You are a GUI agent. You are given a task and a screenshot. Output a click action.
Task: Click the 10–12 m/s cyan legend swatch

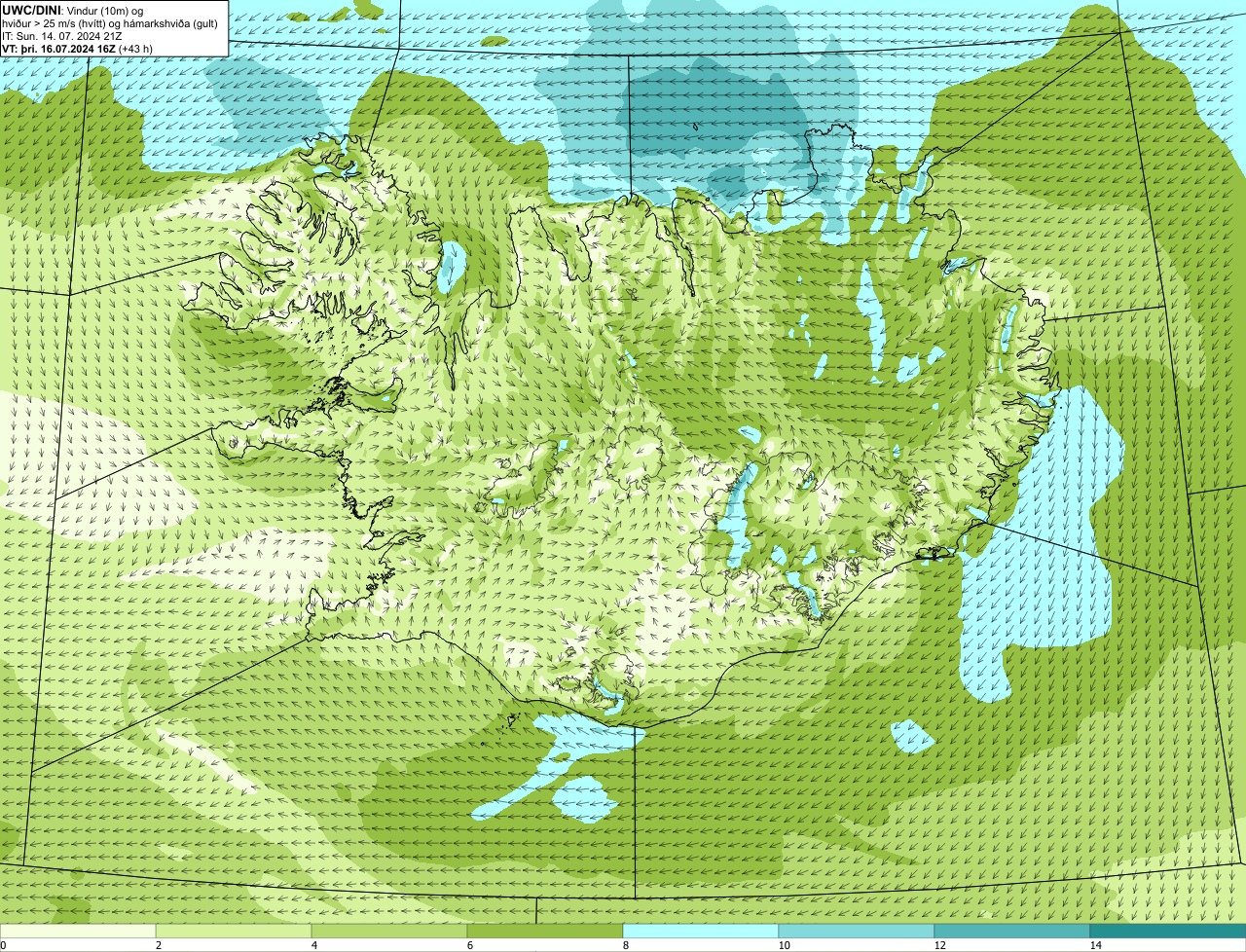coord(857,931)
